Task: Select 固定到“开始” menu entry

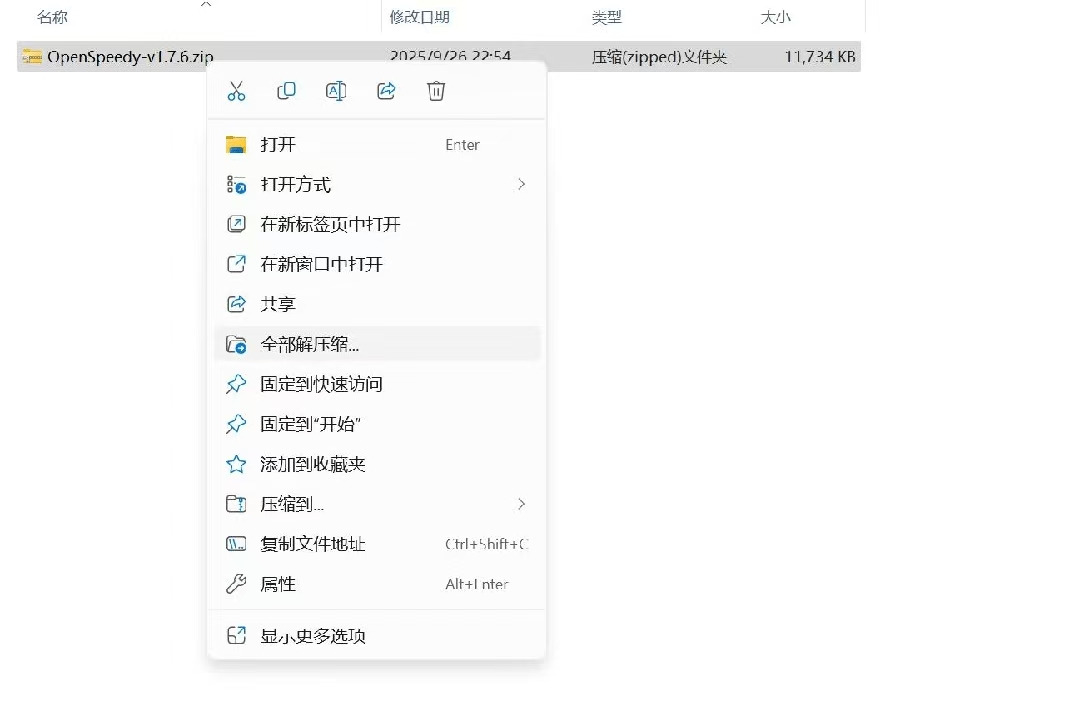Action: click(x=310, y=424)
